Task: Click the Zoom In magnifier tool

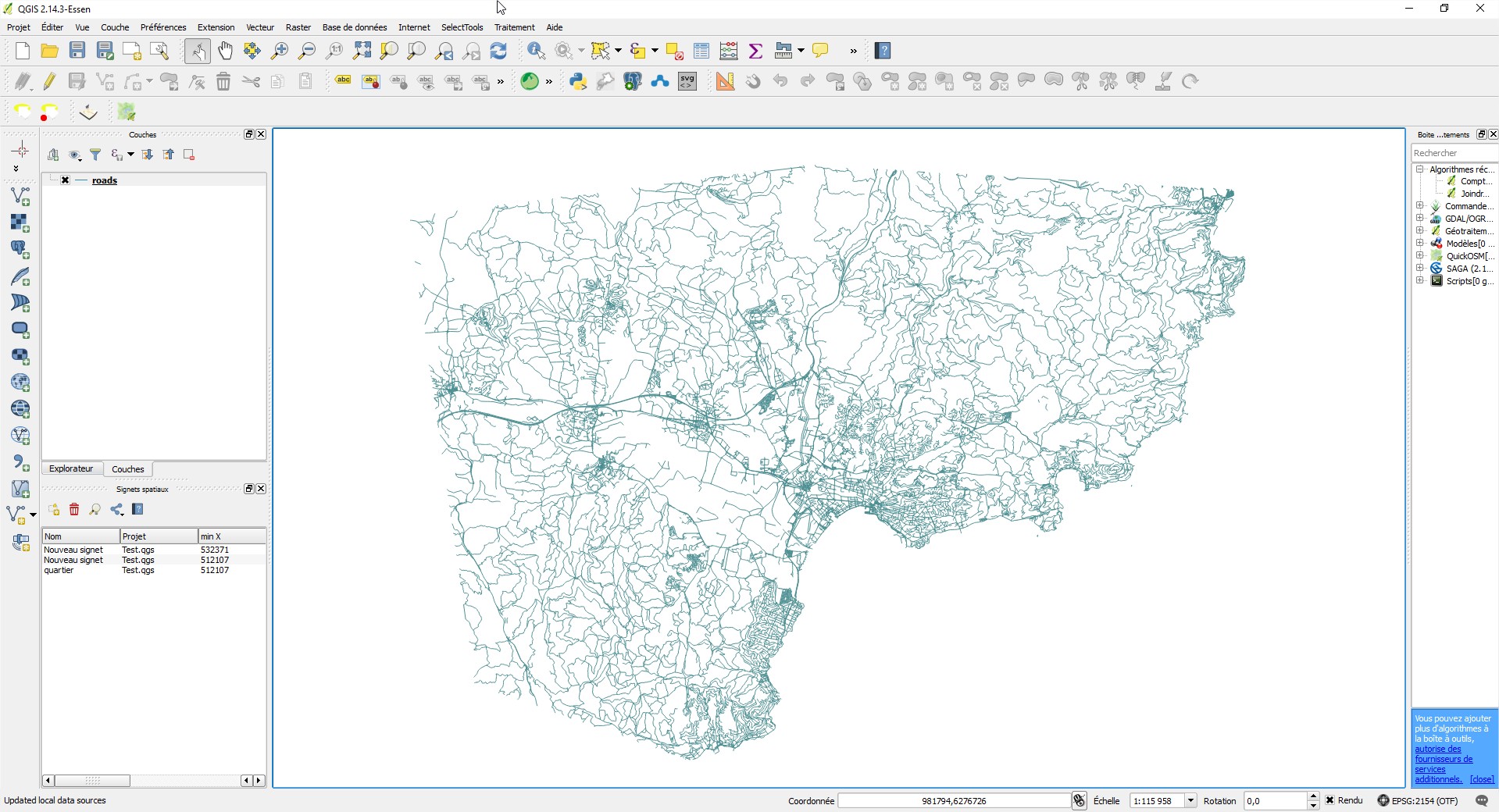Action: pos(279,51)
